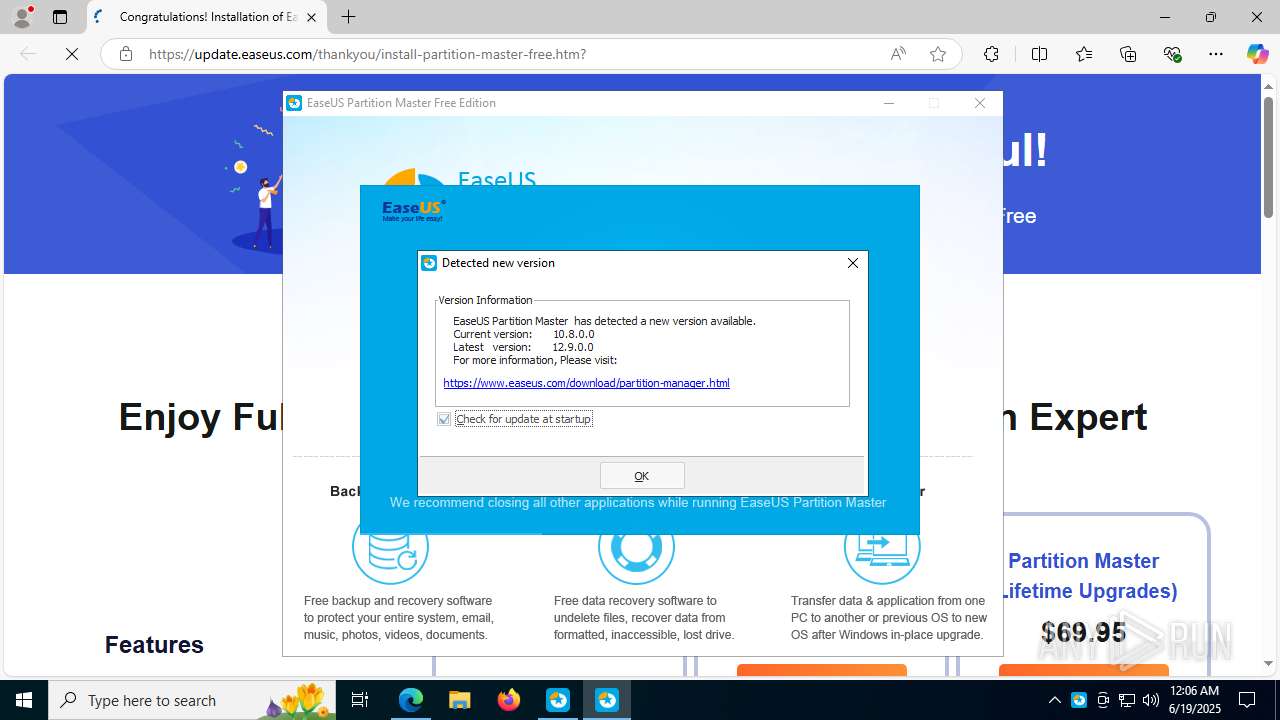Open the Windows Start menu

(x=24, y=700)
